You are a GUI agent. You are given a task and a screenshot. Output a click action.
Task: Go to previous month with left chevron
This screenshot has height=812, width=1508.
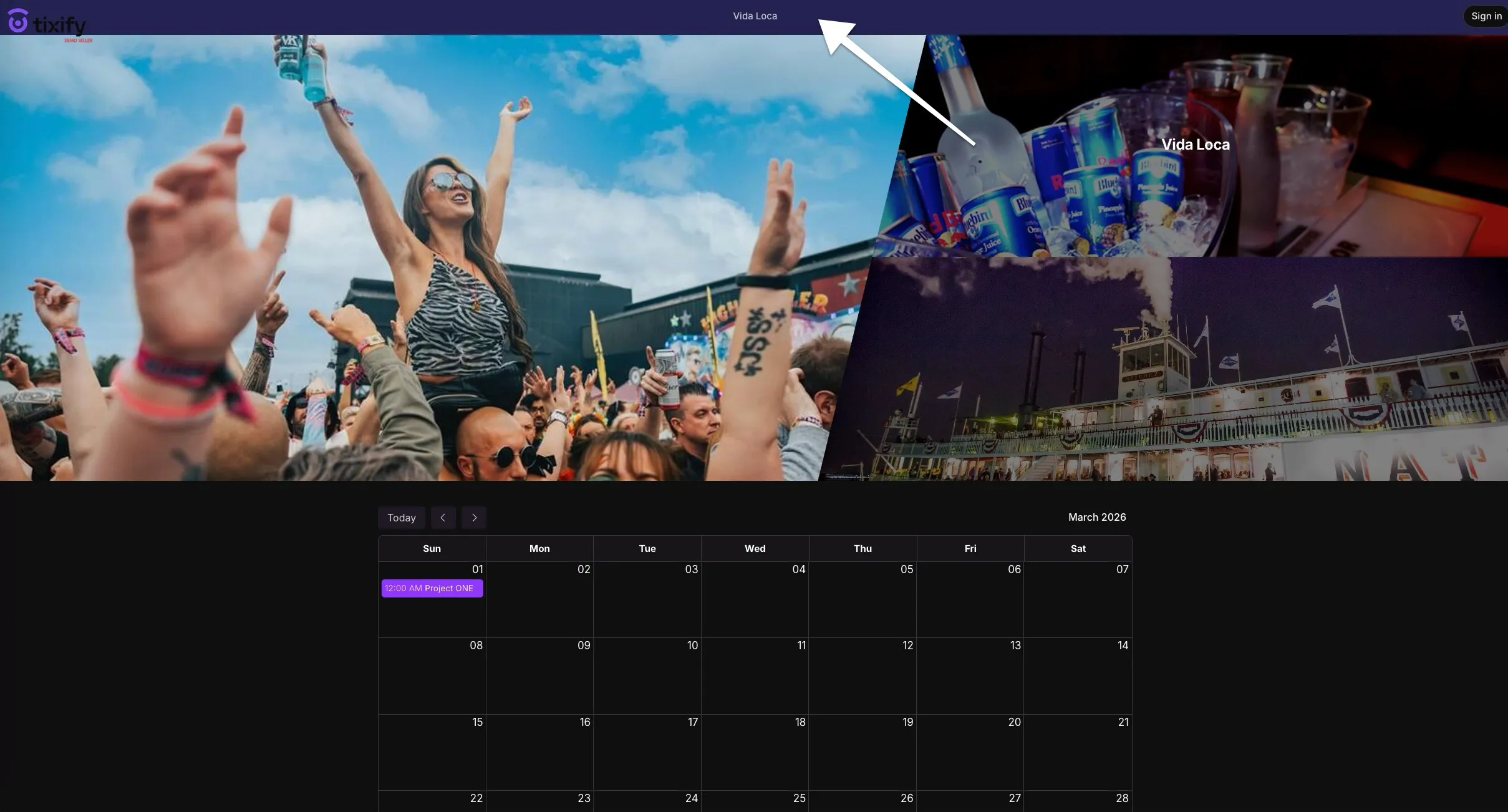pos(443,518)
